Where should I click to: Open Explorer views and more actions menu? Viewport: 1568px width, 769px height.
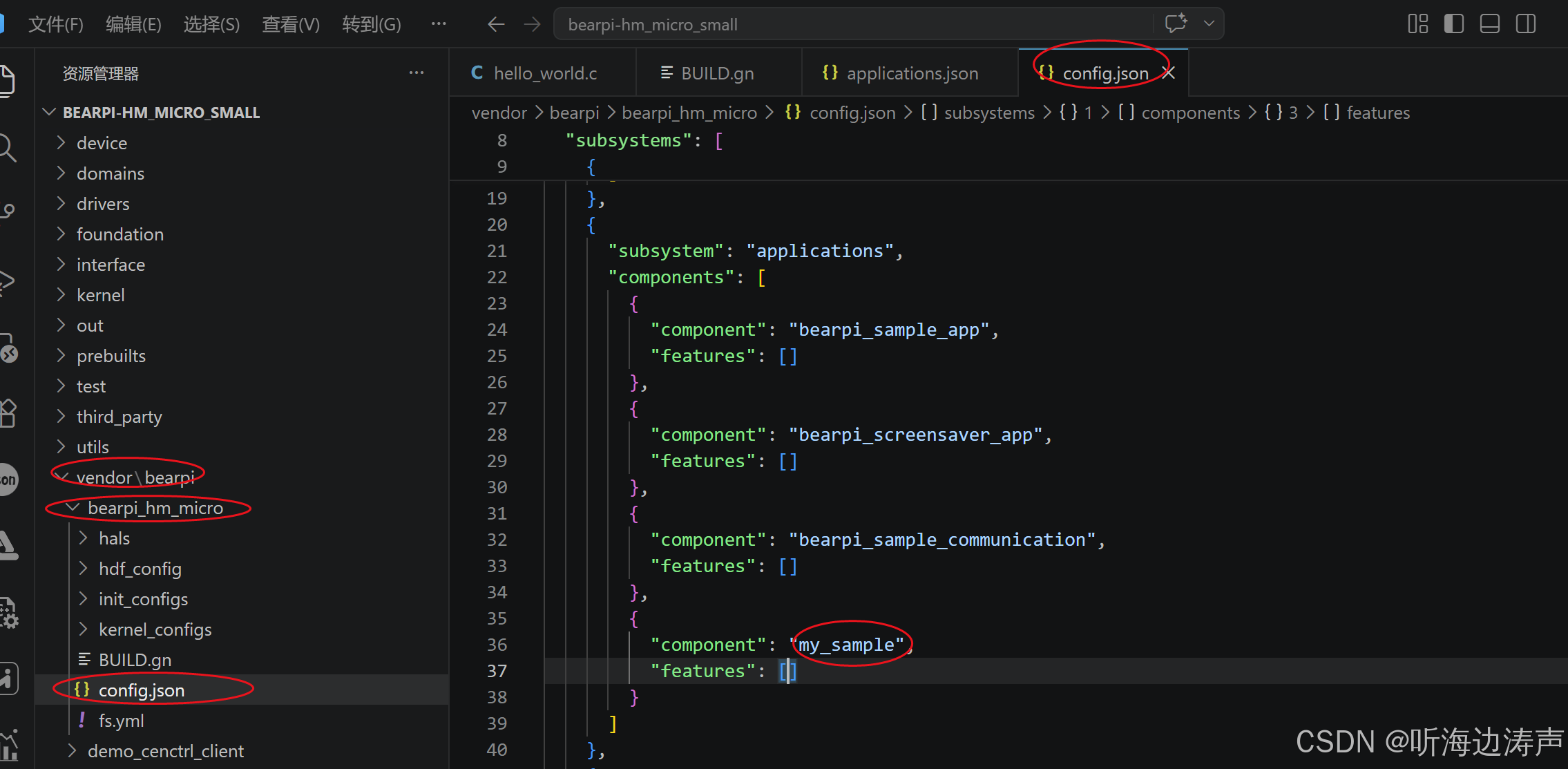pos(417,73)
